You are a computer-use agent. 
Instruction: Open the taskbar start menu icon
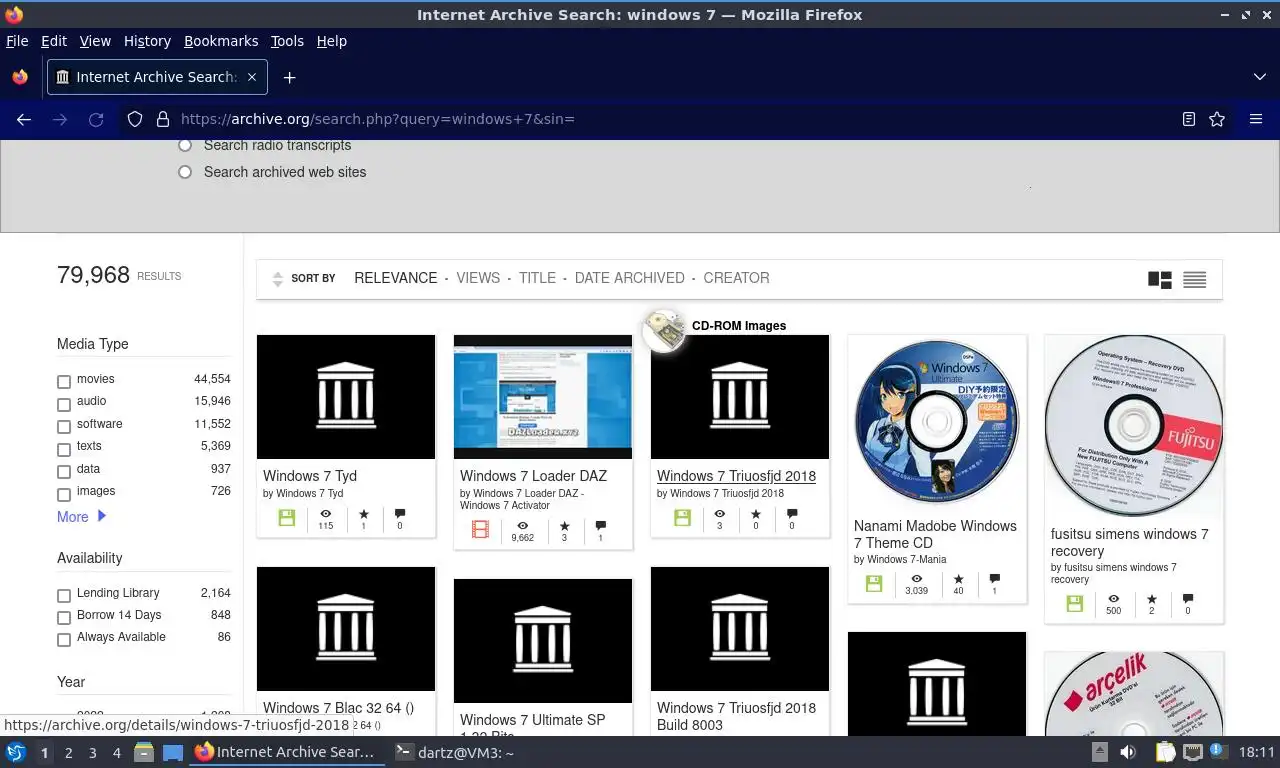[15, 752]
